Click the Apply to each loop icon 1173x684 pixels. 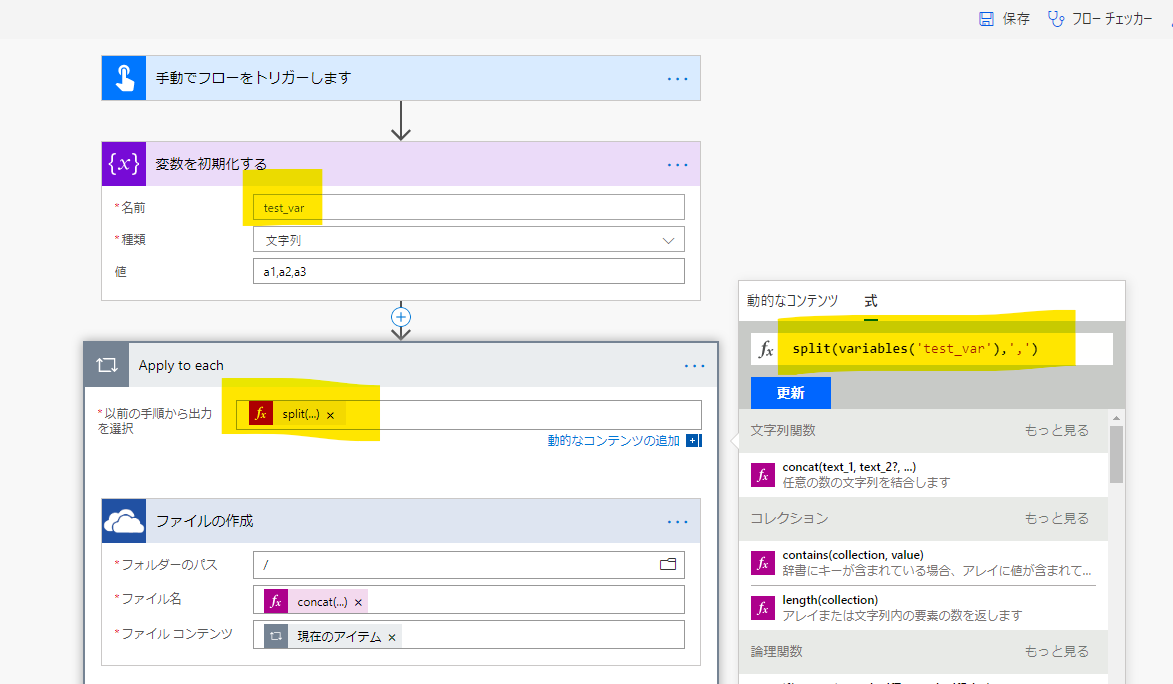107,365
